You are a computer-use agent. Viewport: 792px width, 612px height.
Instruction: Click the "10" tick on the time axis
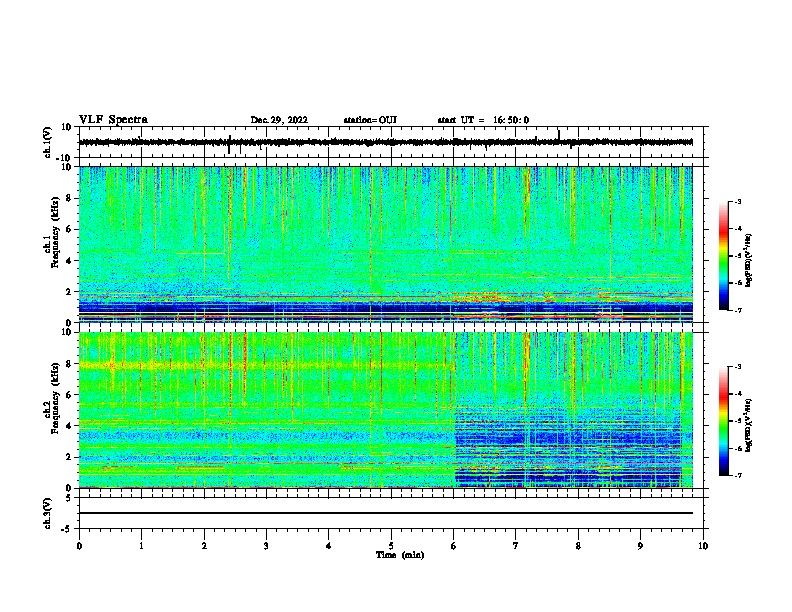pos(703,546)
